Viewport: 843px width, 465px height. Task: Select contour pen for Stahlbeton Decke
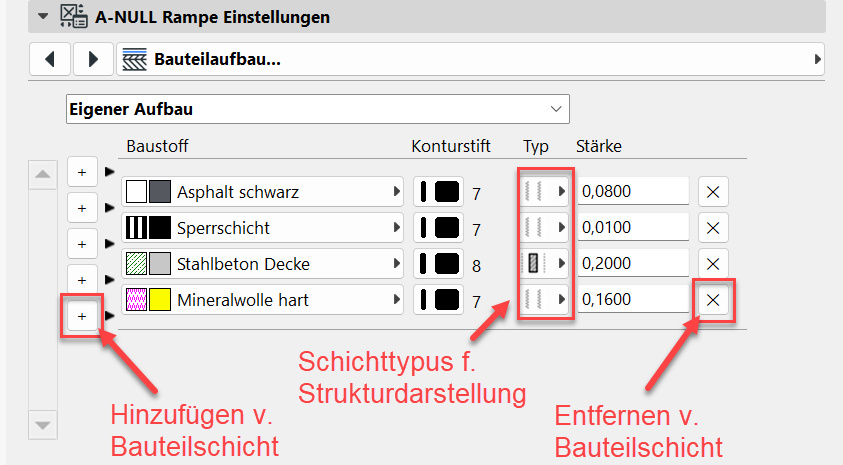[437, 264]
